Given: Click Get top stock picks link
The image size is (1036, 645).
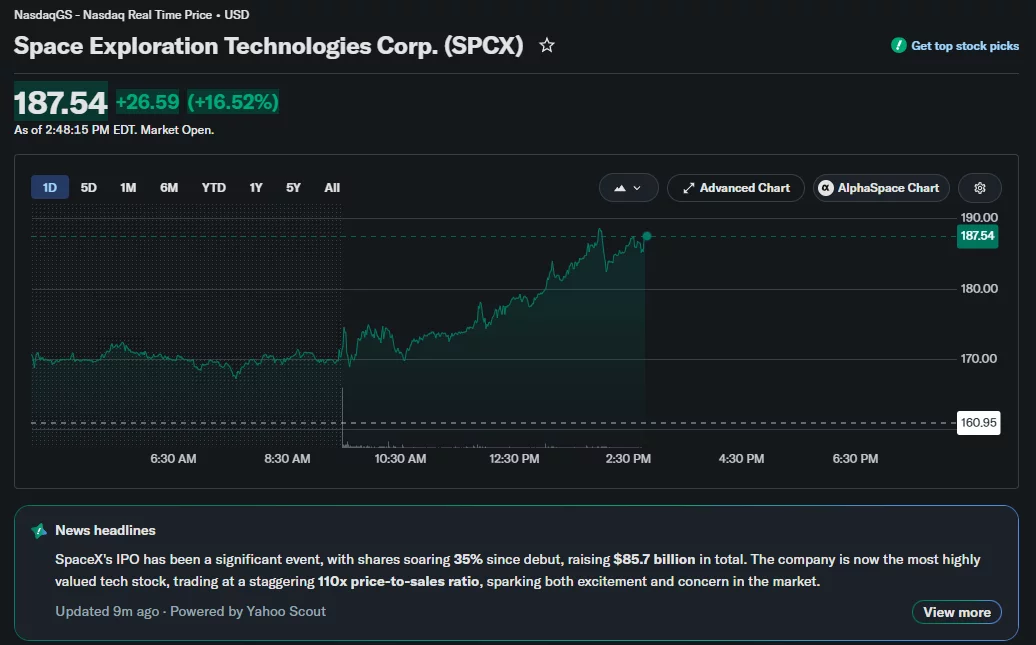Looking at the screenshot, I should tap(965, 46).
